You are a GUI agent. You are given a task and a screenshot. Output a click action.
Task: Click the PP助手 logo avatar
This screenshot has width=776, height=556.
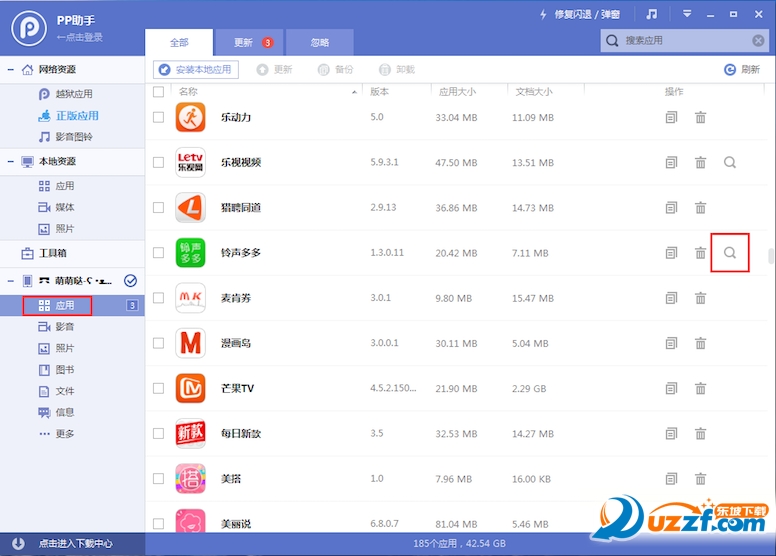pyautogui.click(x=29, y=28)
